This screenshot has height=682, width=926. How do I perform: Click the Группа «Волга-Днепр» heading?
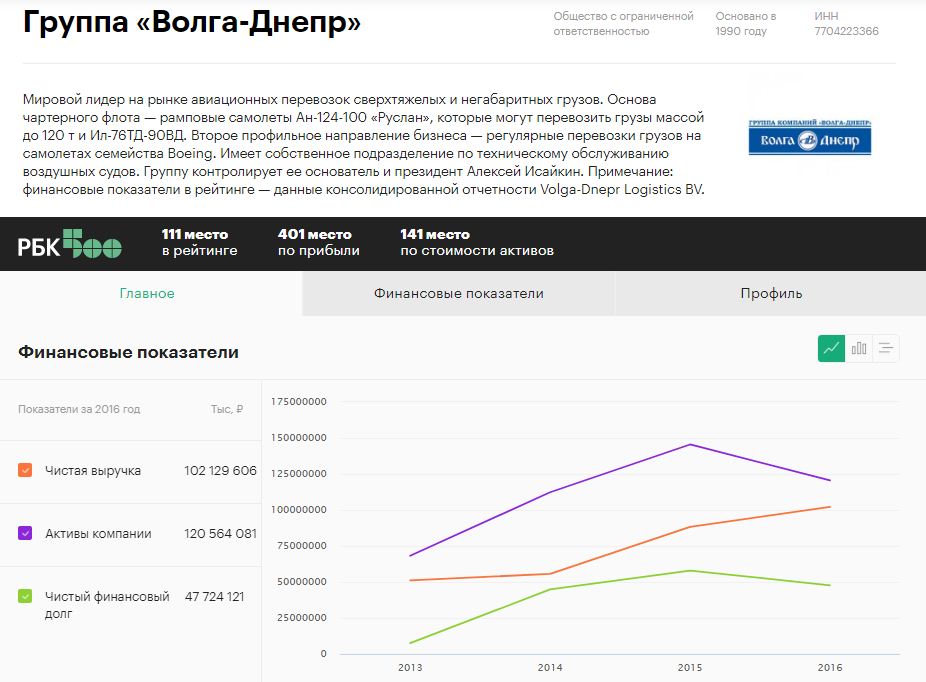(191, 23)
